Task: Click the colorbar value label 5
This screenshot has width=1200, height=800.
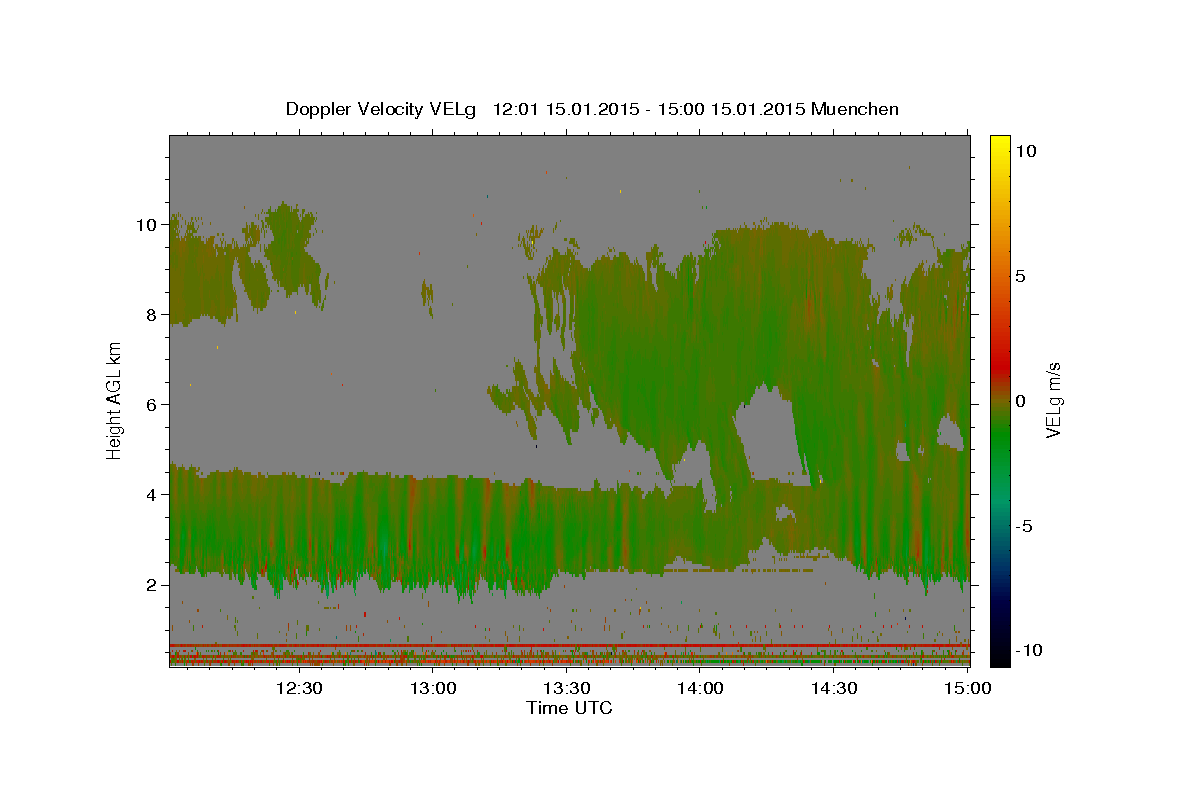Action: point(1020,276)
